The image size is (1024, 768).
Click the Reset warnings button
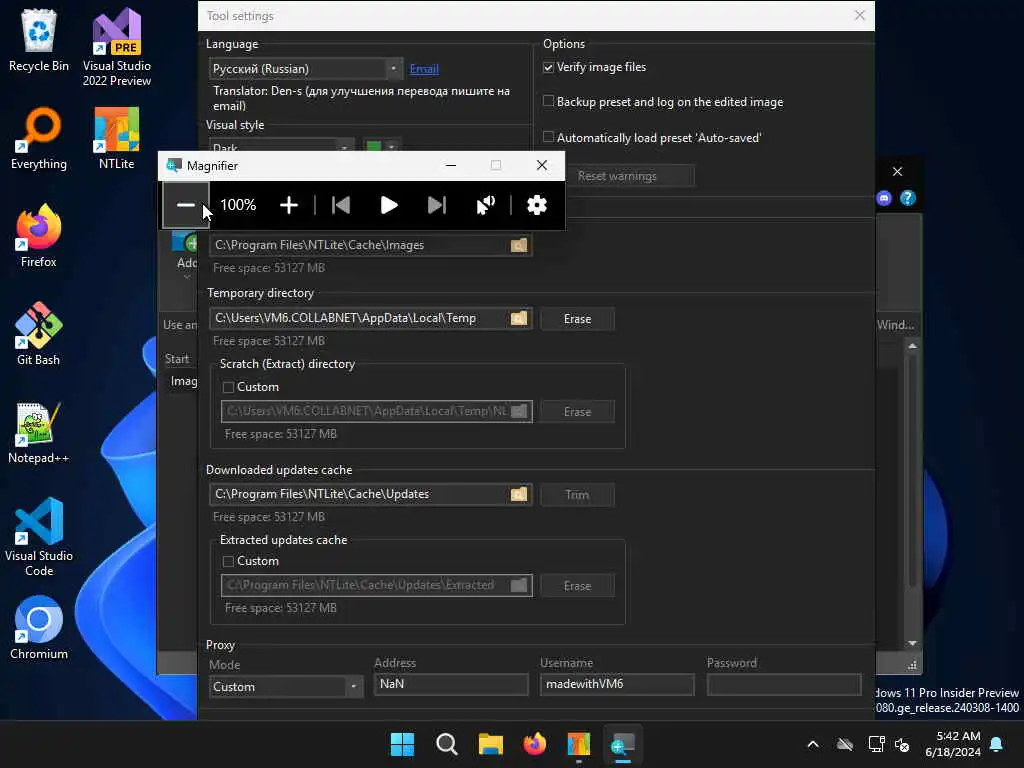(x=617, y=176)
